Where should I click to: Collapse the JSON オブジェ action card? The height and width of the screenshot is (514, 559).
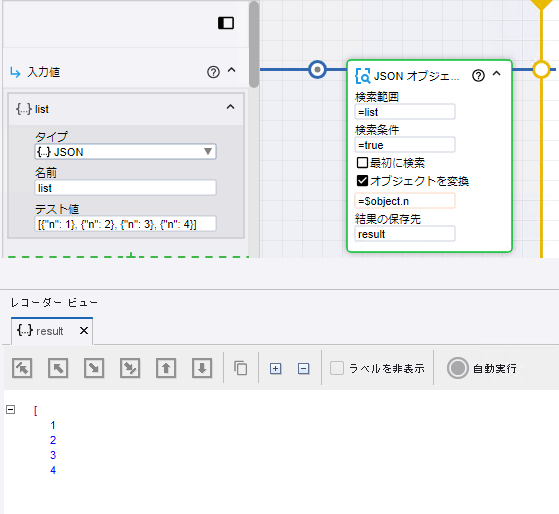[496, 74]
